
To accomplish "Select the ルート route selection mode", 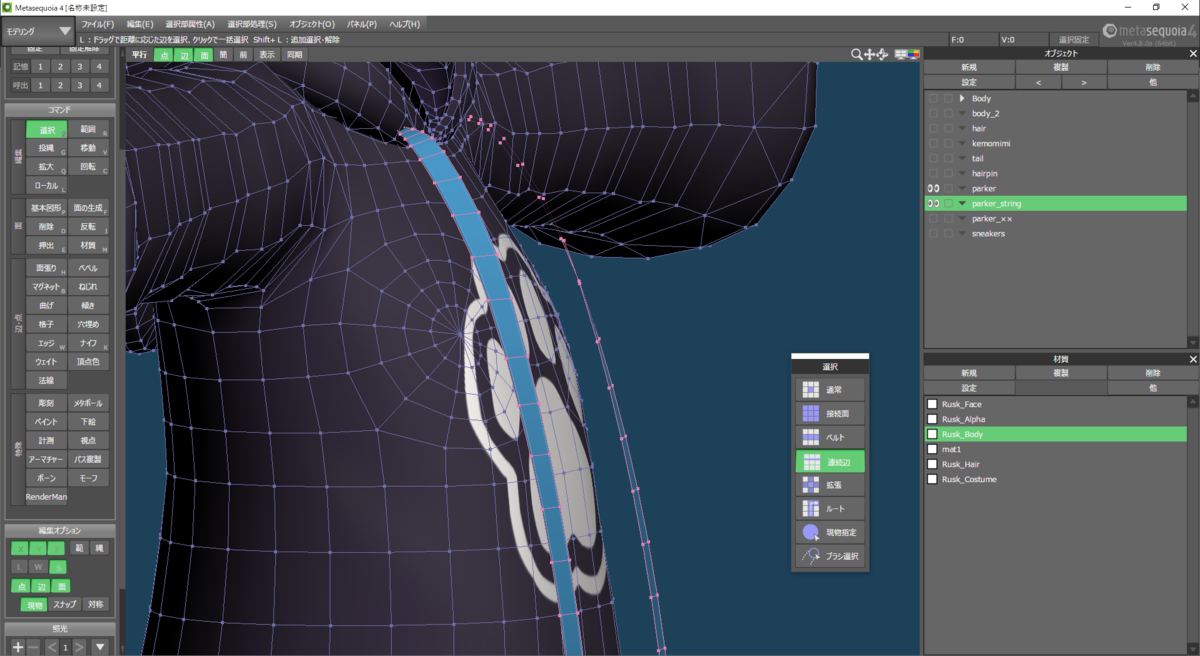I will click(830, 509).
